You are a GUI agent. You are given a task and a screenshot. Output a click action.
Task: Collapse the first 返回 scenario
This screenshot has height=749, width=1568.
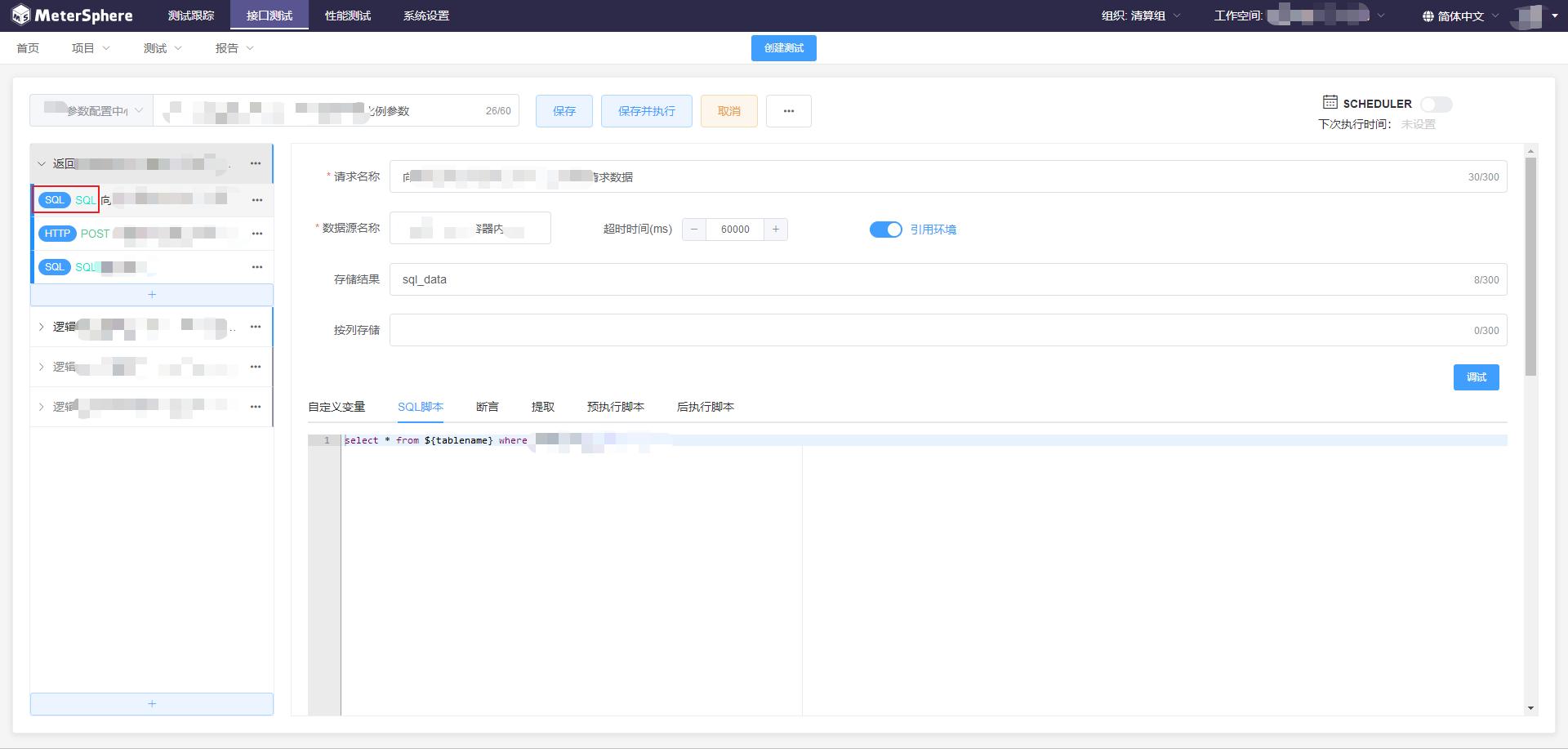point(42,164)
